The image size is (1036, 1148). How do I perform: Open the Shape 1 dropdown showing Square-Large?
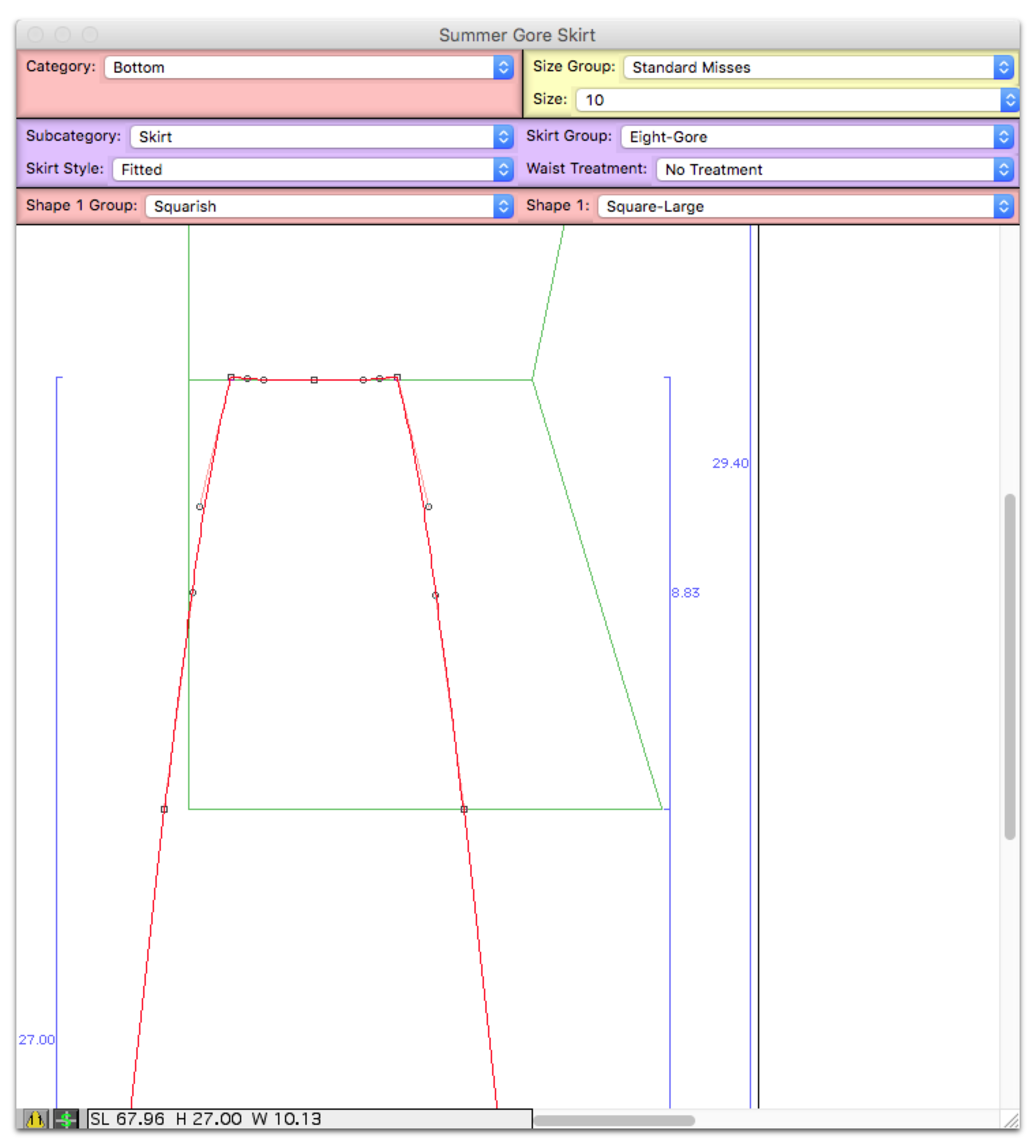point(806,206)
